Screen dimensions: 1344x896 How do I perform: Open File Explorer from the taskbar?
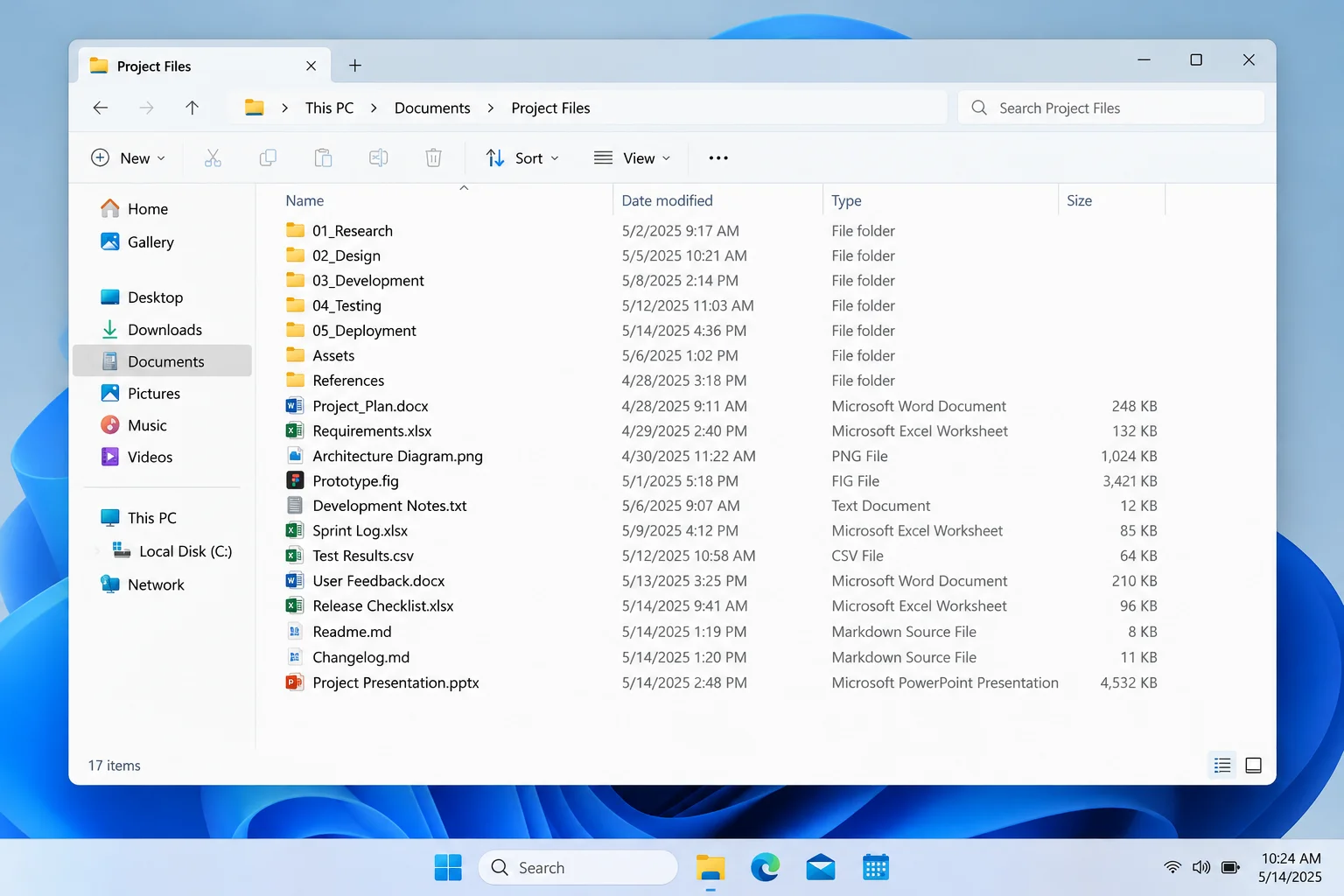710,867
